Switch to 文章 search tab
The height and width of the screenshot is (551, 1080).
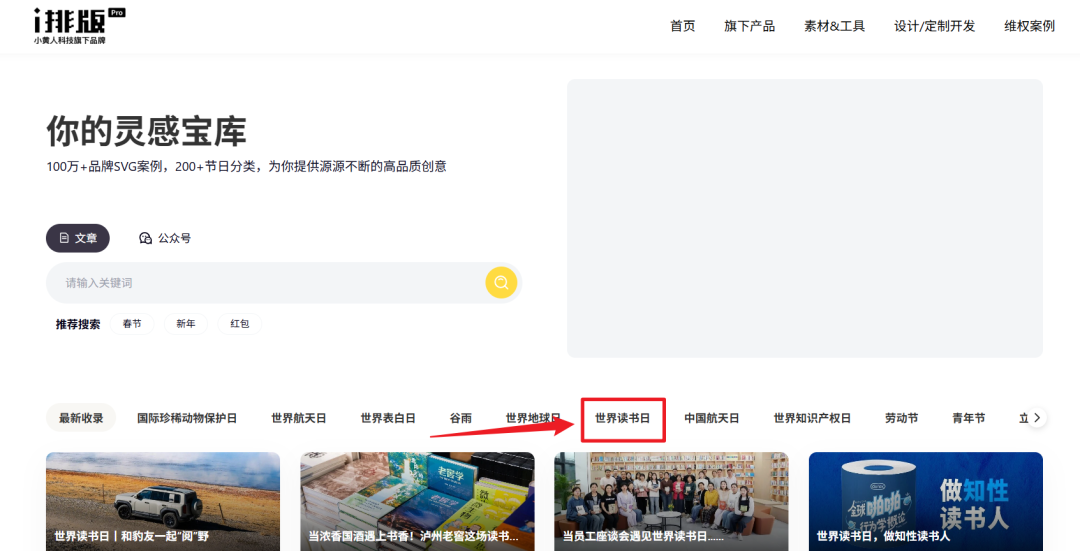78,238
